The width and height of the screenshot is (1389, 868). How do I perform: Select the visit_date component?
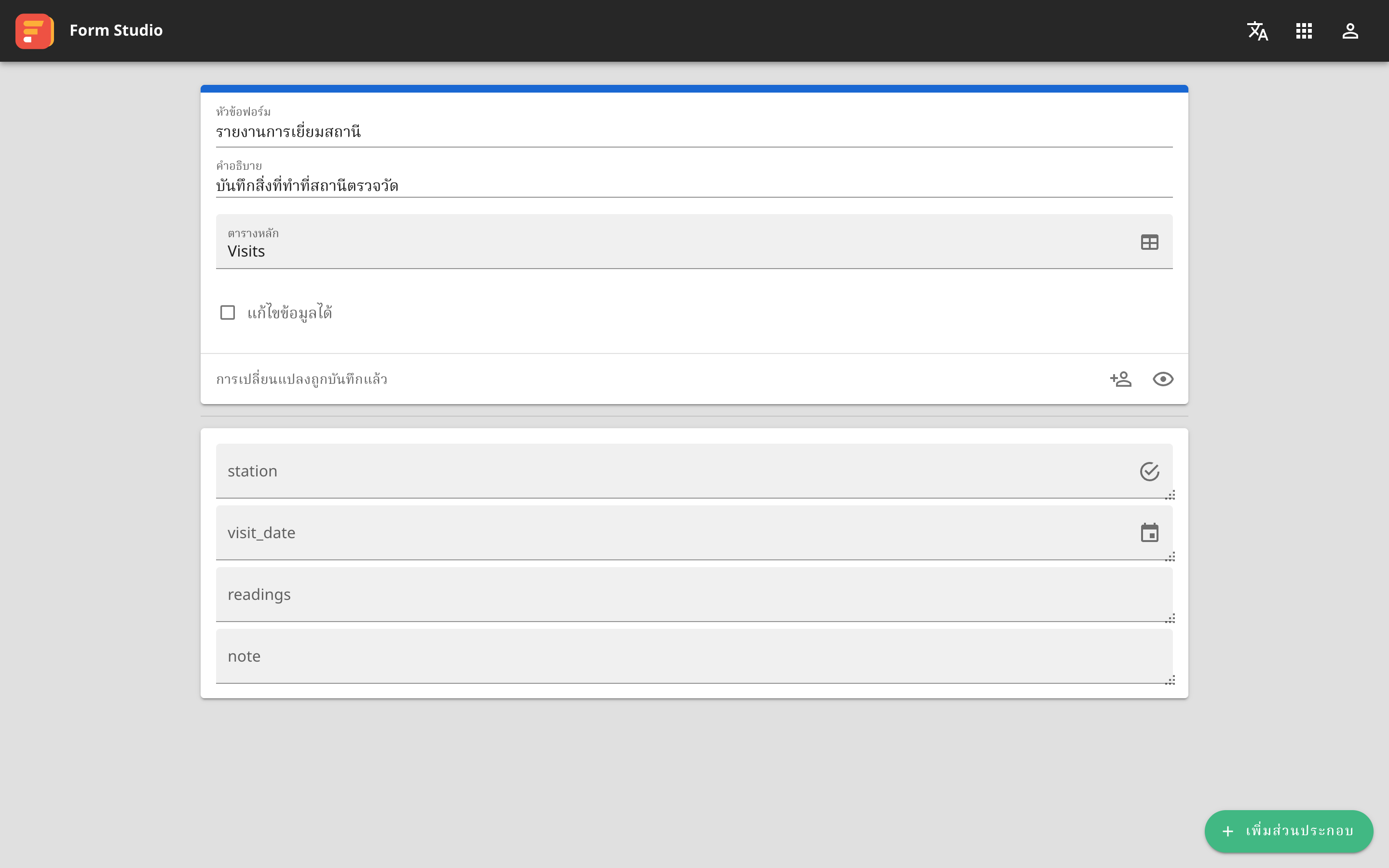[694, 533]
